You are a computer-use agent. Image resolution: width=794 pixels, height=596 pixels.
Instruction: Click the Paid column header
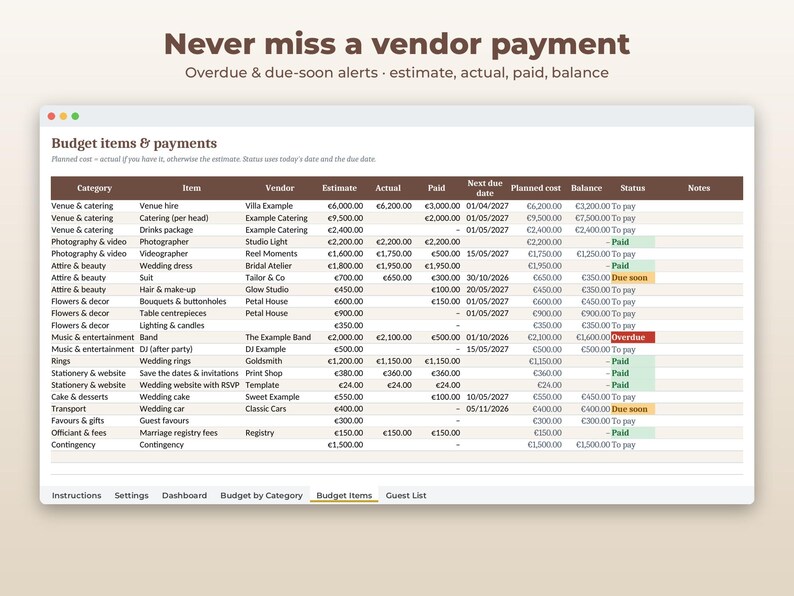click(x=436, y=188)
